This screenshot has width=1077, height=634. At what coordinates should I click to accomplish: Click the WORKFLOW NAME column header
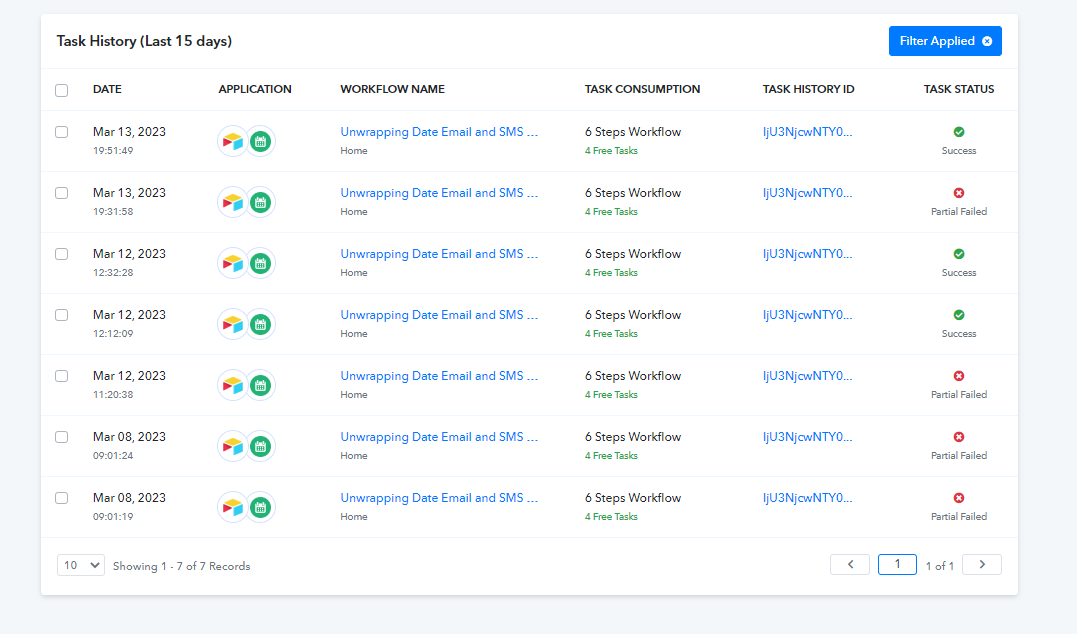click(x=392, y=89)
